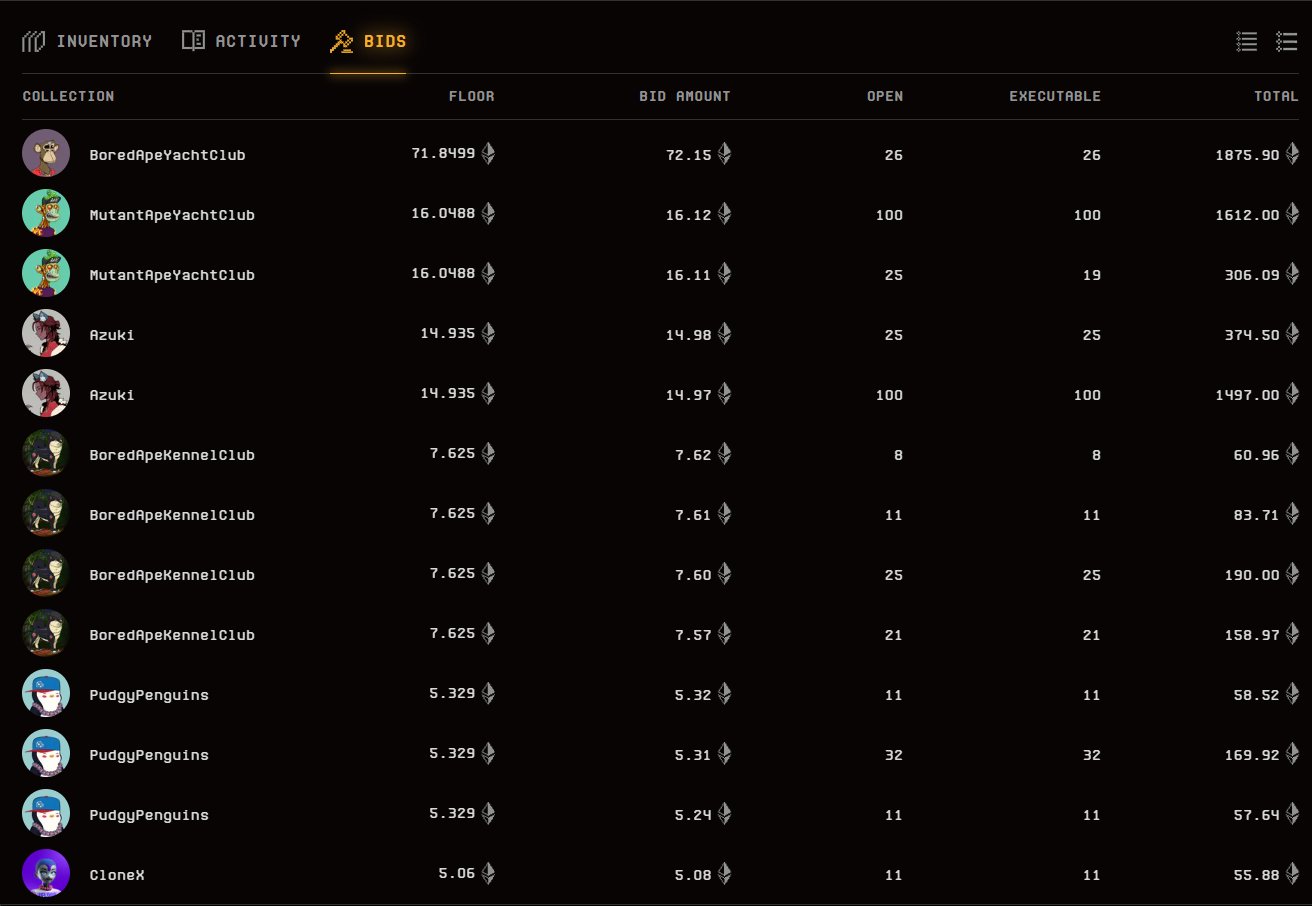
Task: Open the BoredApeYachtClub collection name
Action: tap(167, 155)
